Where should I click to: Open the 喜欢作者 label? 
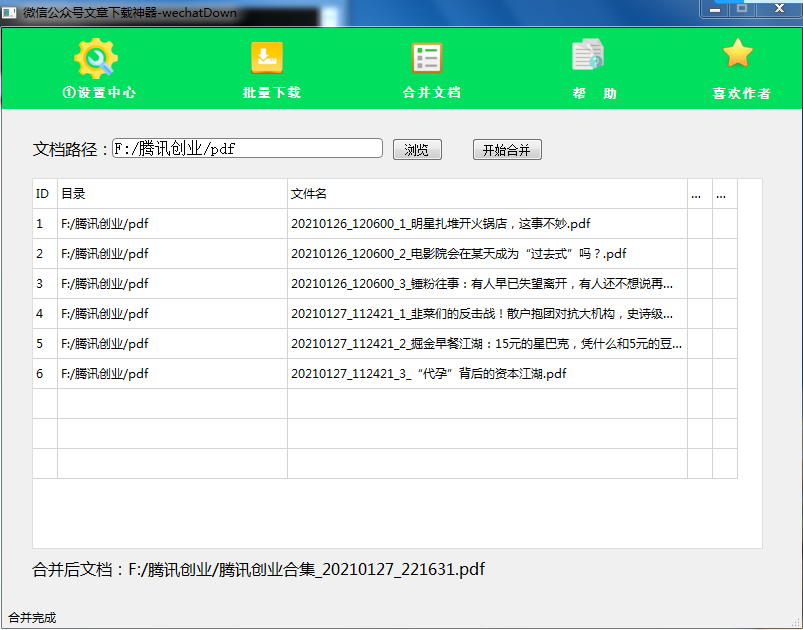pos(741,94)
